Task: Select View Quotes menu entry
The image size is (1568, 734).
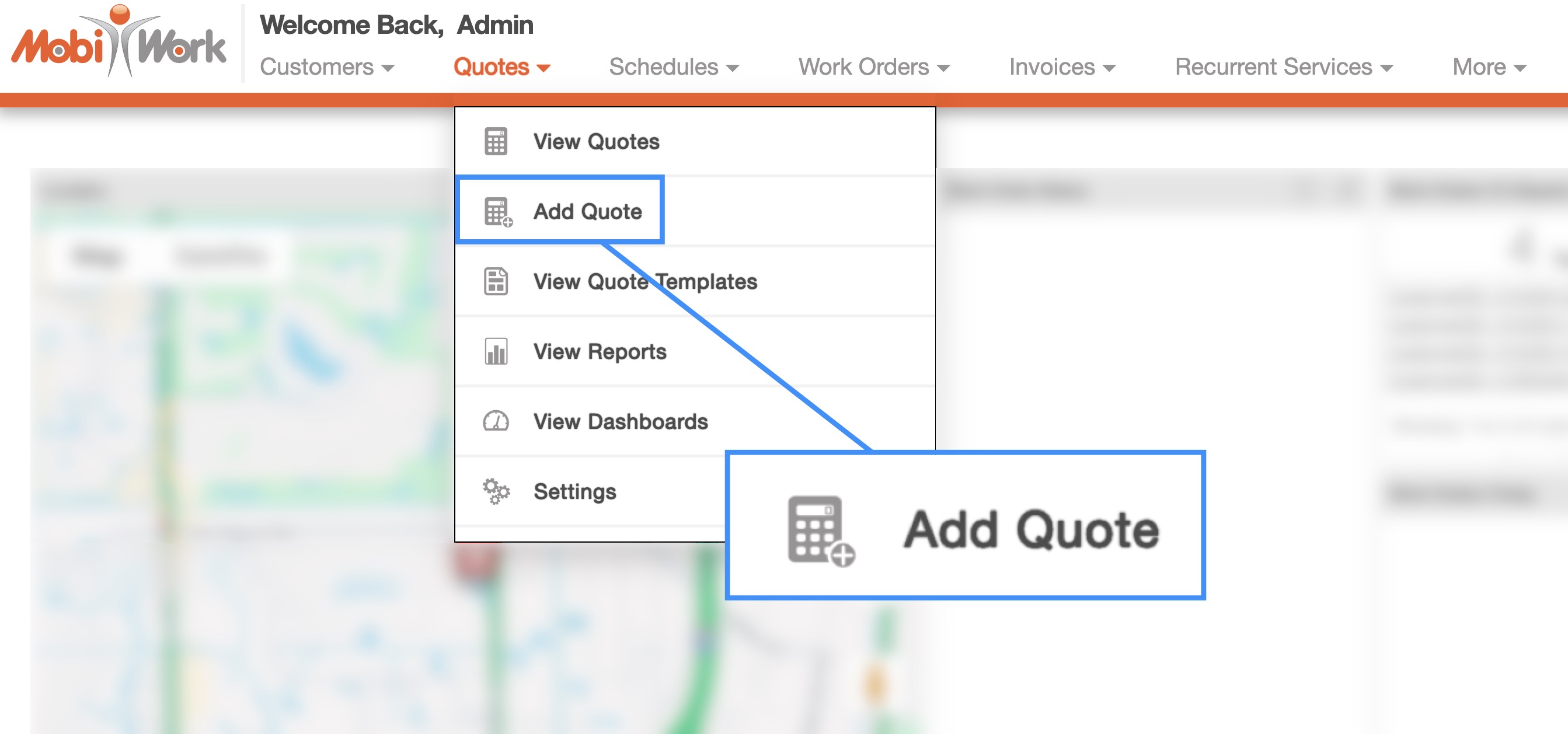Action: (x=596, y=141)
